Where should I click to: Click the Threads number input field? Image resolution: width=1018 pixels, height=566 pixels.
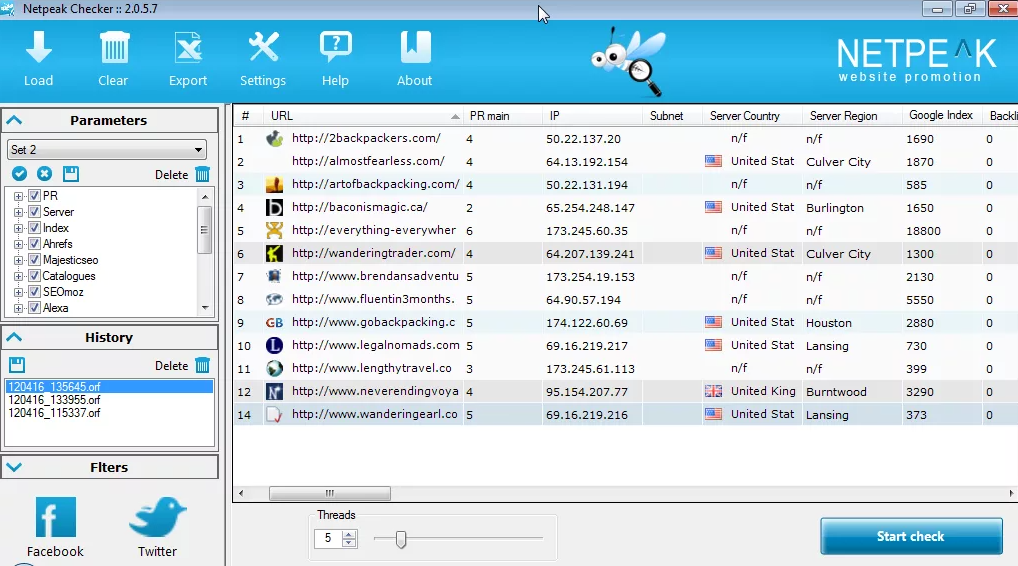(x=328, y=538)
